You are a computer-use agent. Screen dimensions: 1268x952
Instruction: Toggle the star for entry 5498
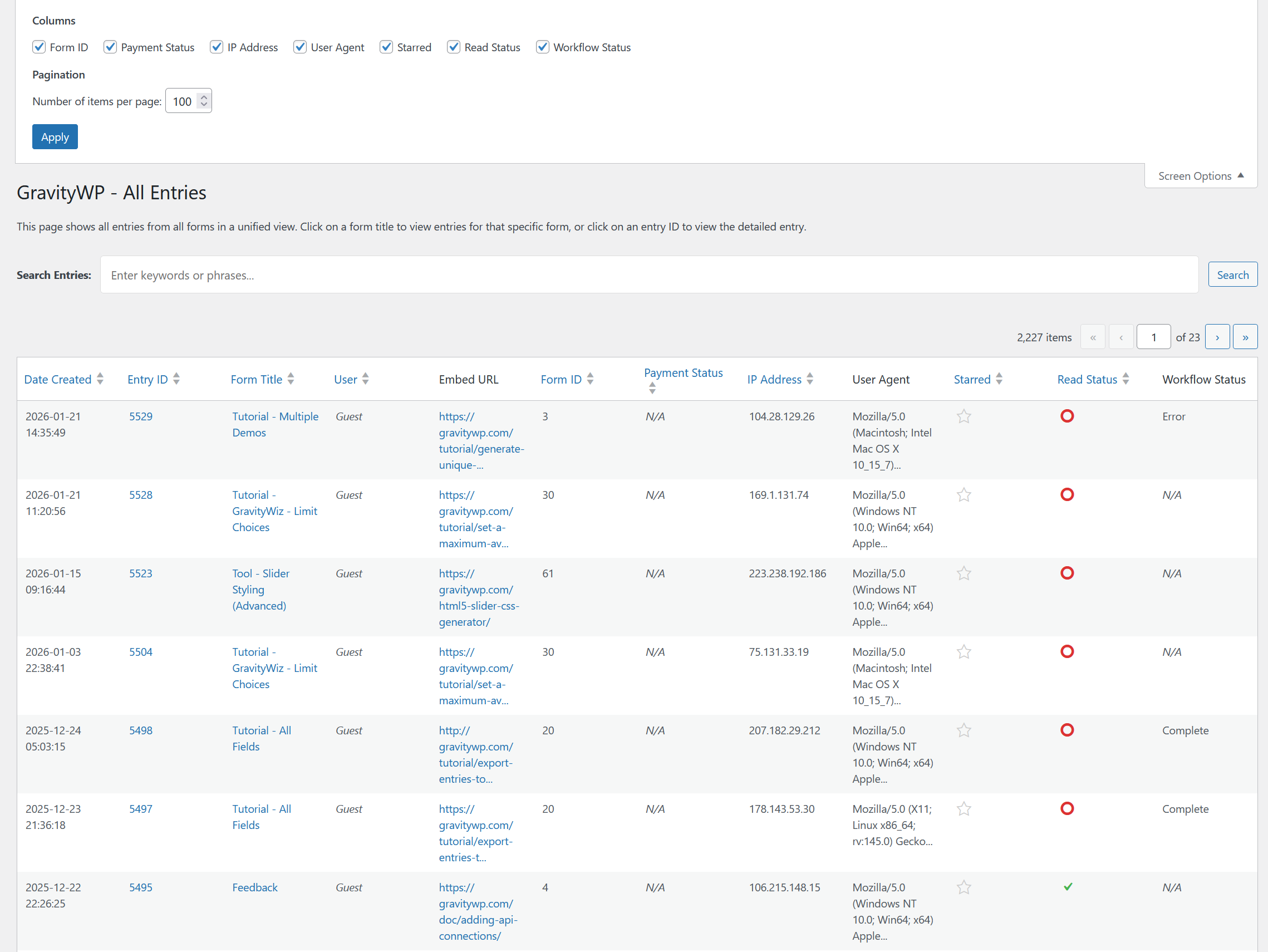(964, 730)
